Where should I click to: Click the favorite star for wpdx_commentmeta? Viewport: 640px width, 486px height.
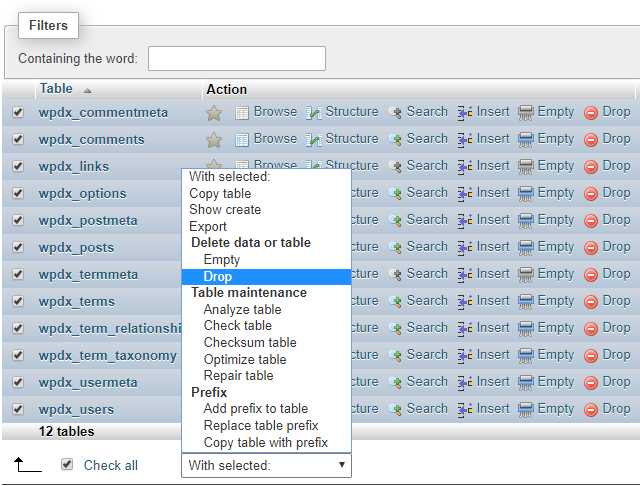214,113
